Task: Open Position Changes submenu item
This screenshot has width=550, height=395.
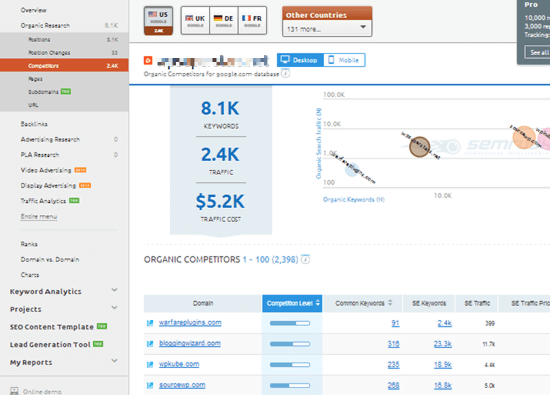Action: [x=49, y=53]
